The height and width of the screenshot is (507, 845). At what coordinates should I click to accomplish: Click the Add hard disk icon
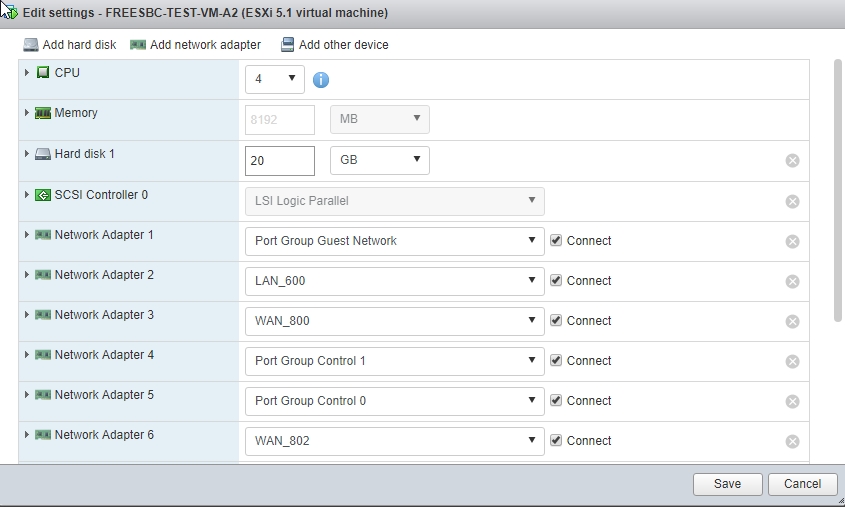point(31,45)
